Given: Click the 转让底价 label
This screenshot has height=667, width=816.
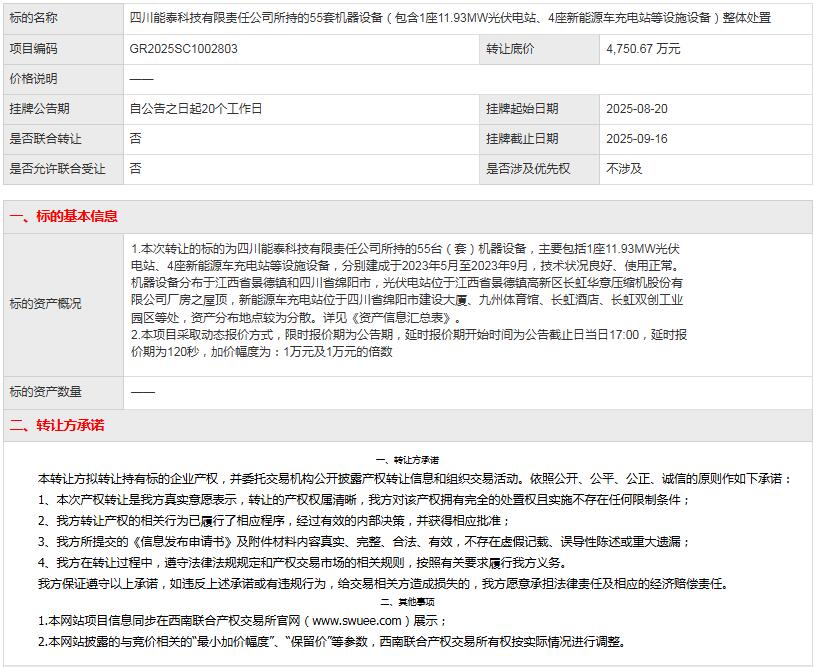Looking at the screenshot, I should click(x=510, y=49).
